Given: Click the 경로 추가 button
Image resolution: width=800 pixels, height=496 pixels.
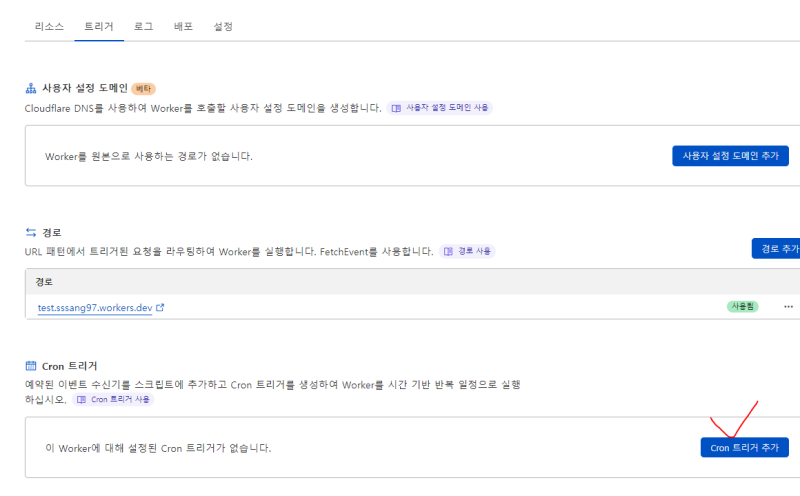Looking at the screenshot, I should point(777,248).
